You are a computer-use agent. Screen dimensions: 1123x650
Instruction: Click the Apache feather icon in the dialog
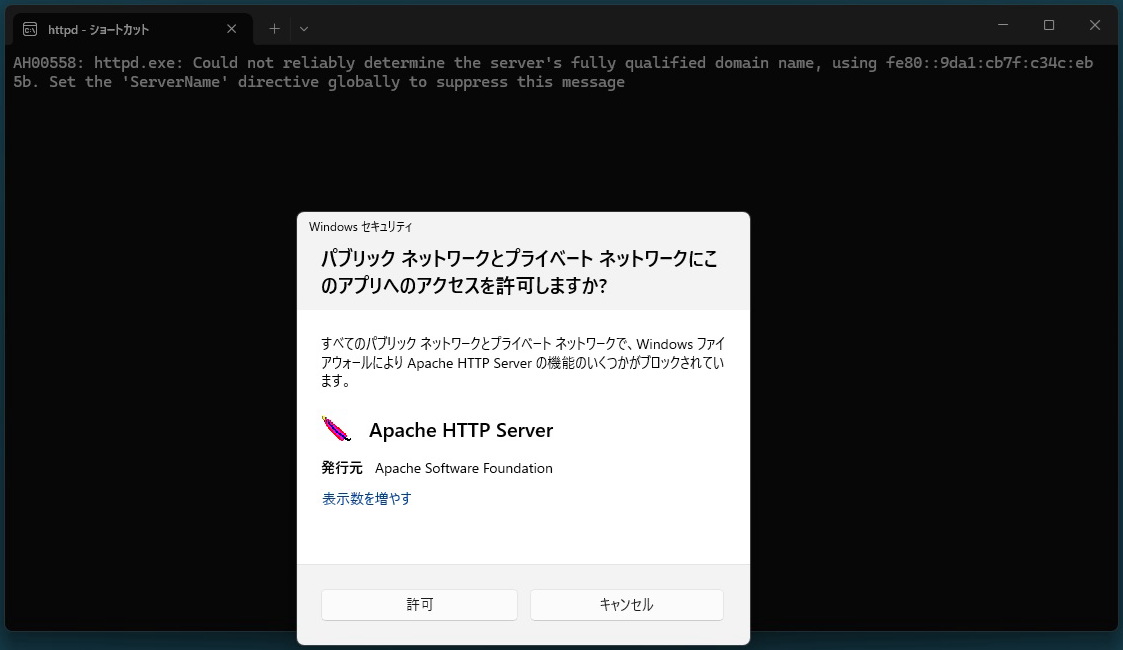click(x=336, y=429)
